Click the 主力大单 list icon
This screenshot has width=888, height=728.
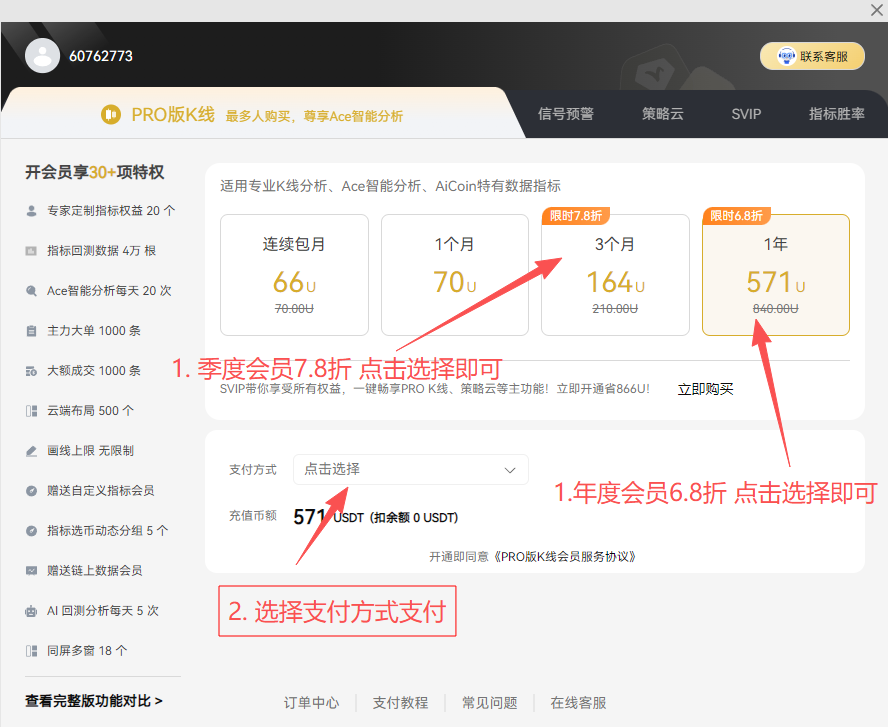[x=33, y=331]
